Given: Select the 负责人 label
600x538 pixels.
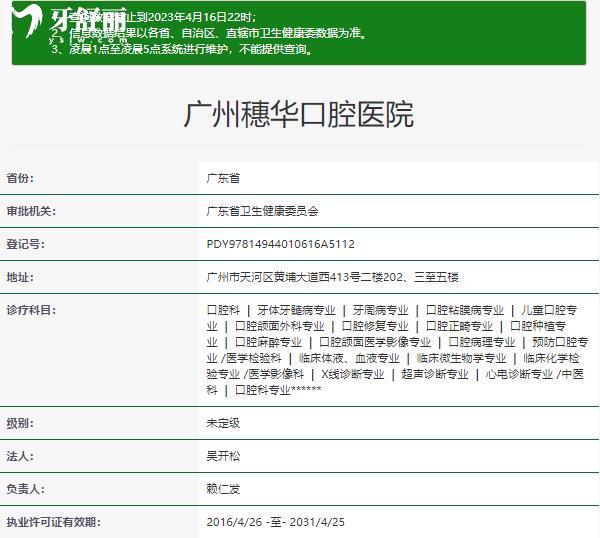Looking at the screenshot, I should (25, 489).
